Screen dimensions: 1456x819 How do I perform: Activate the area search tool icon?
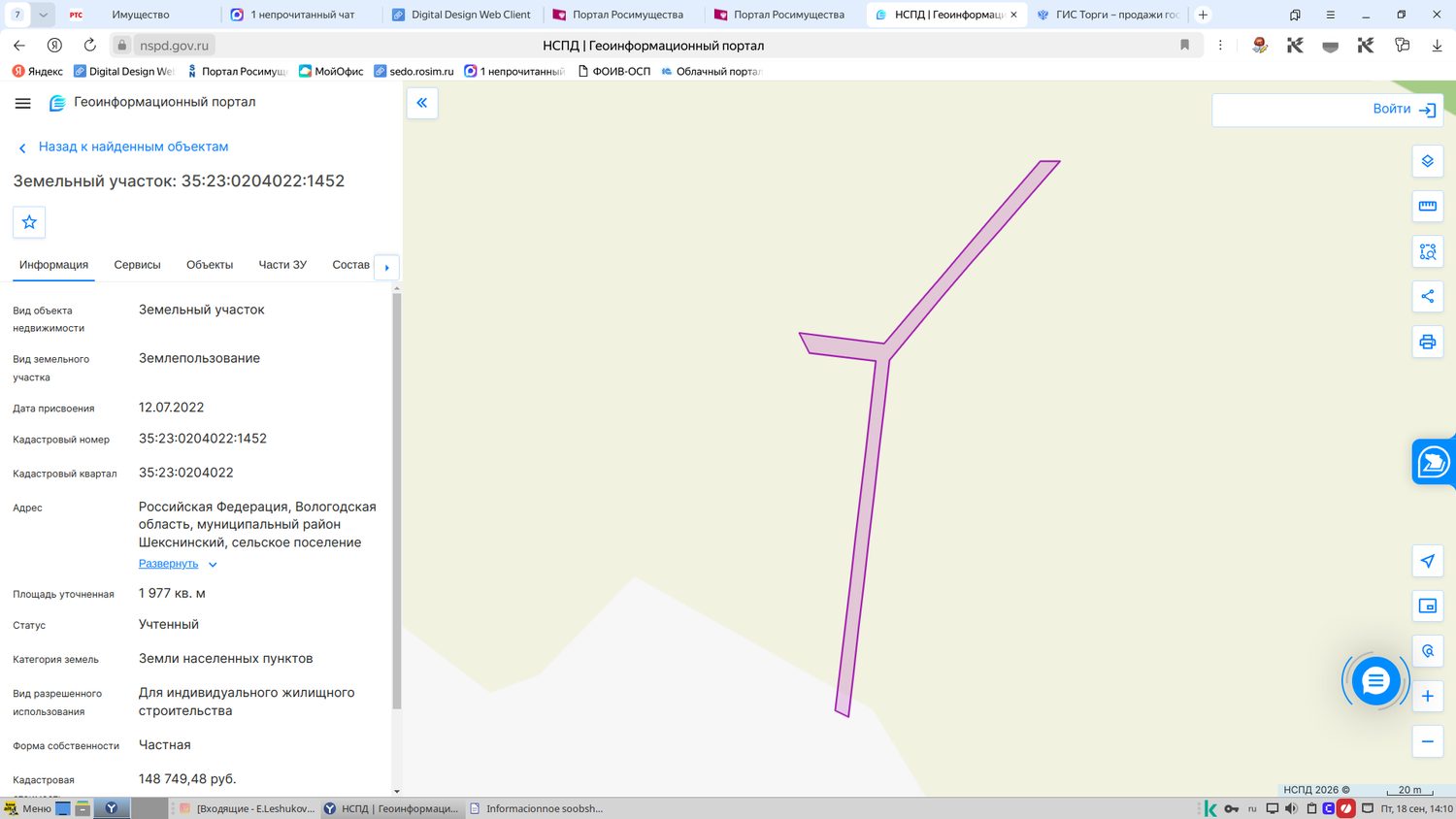(1427, 251)
